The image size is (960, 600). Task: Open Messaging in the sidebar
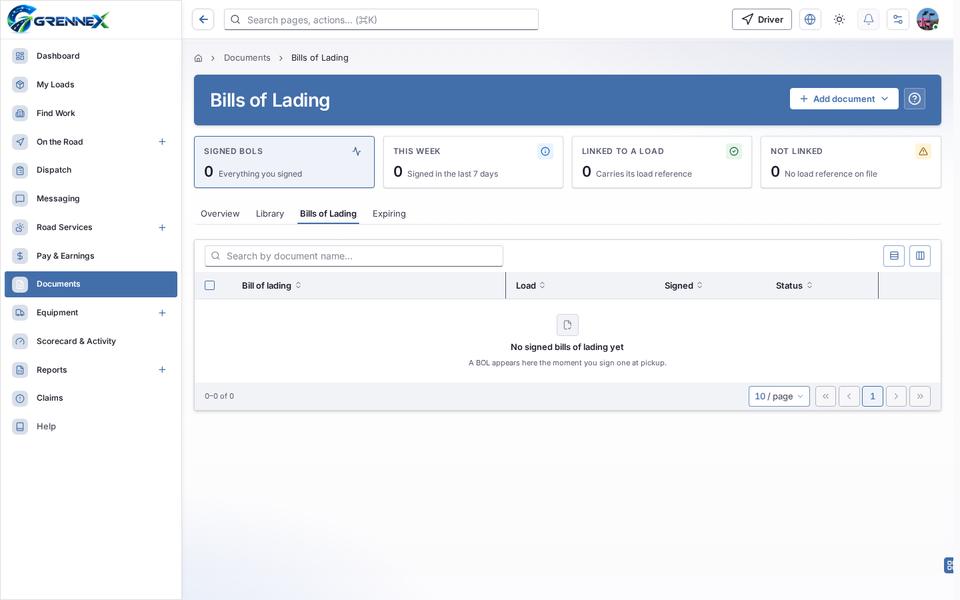[91, 198]
